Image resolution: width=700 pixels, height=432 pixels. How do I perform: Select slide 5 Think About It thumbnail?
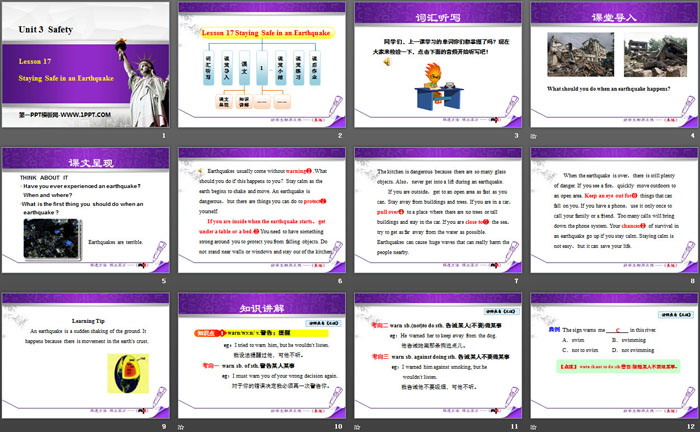(x=86, y=210)
